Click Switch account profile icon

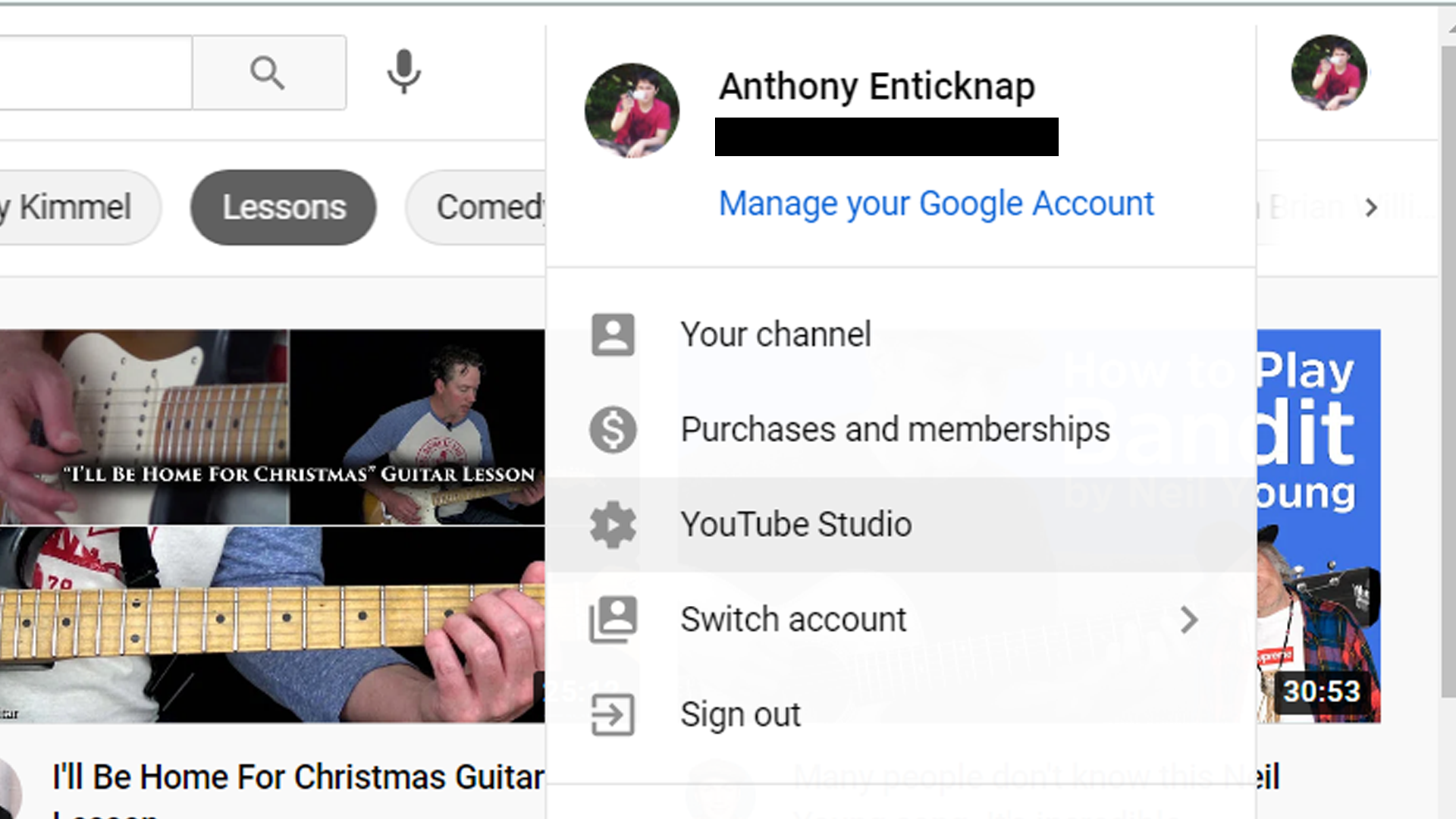(613, 618)
